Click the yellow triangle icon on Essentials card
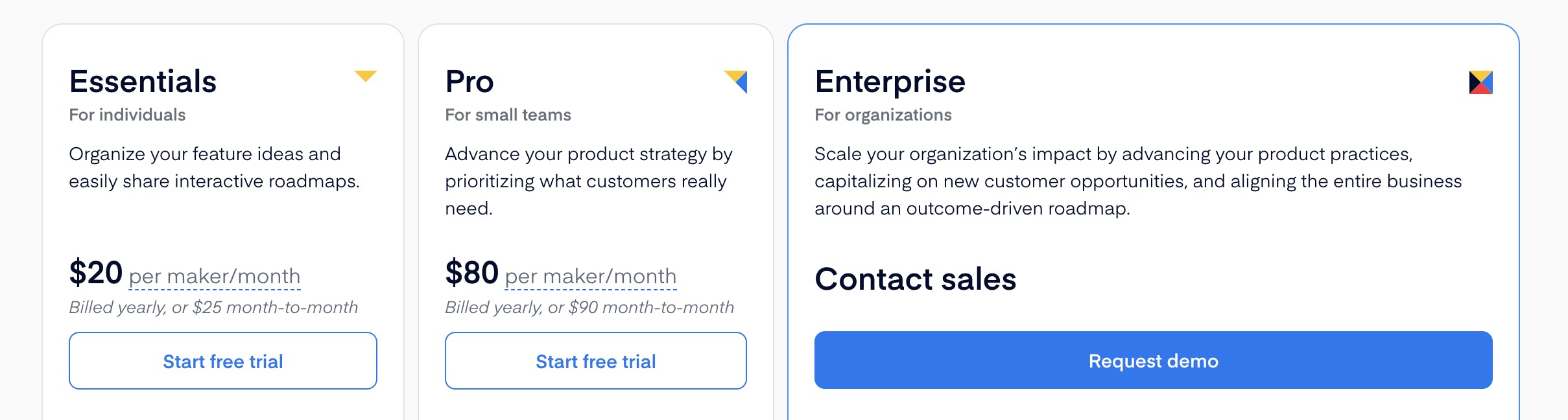1568x420 pixels. [x=366, y=76]
